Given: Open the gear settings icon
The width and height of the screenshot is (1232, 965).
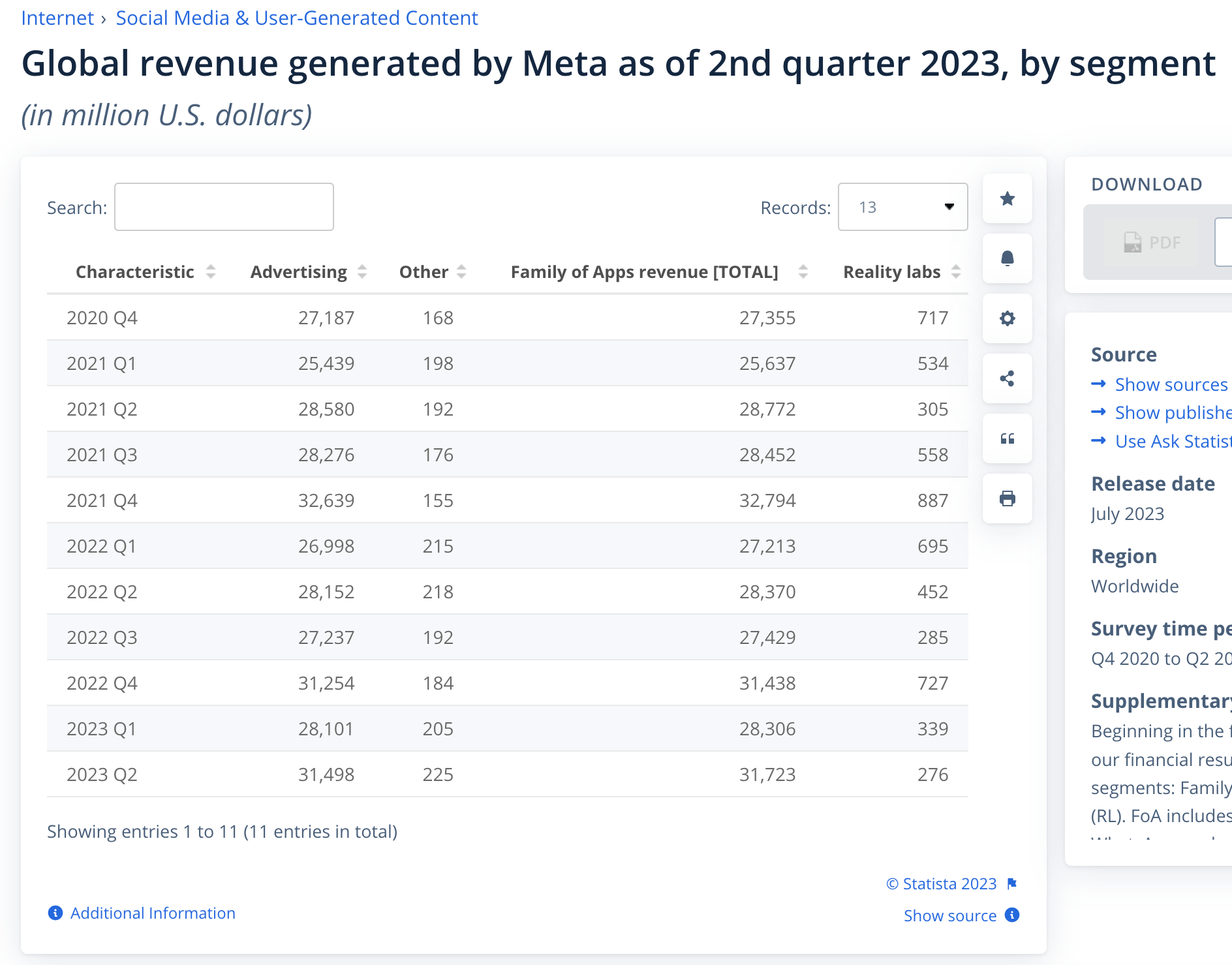Looking at the screenshot, I should point(1007,318).
